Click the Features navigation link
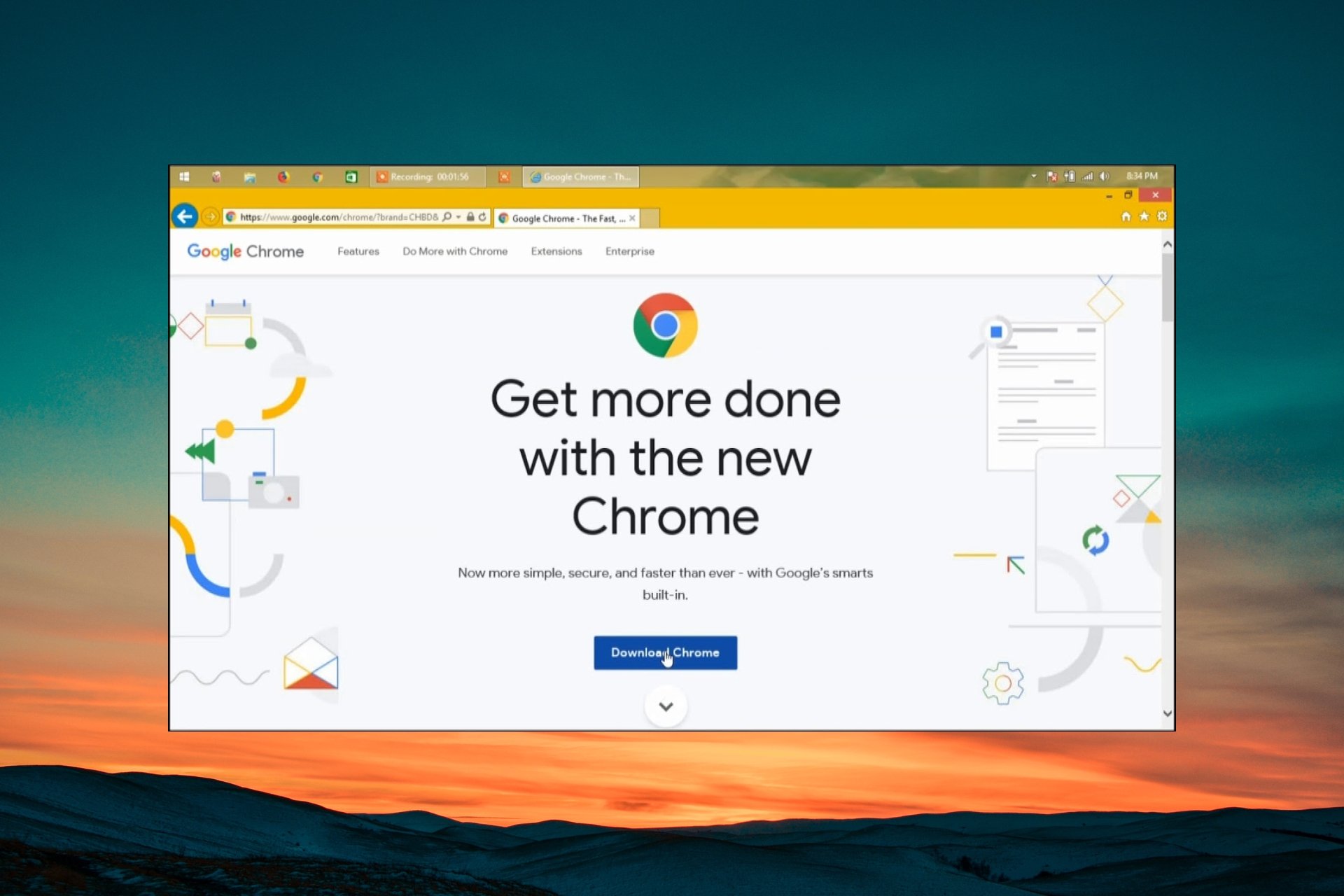 click(x=358, y=251)
